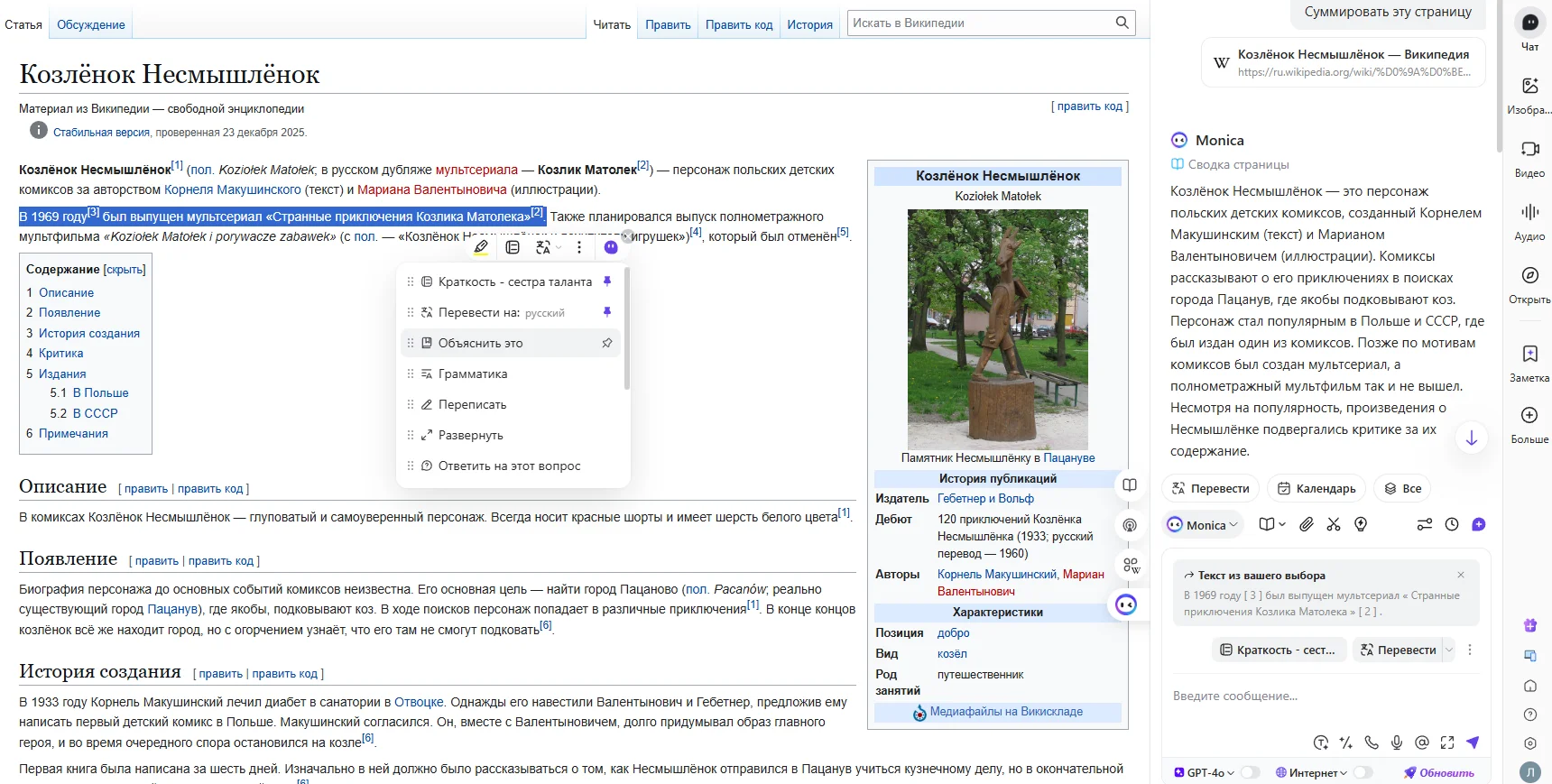The image size is (1552, 784).
Task: Collapse the Содержание table of contents via 'скрыть'
Action: (x=125, y=269)
